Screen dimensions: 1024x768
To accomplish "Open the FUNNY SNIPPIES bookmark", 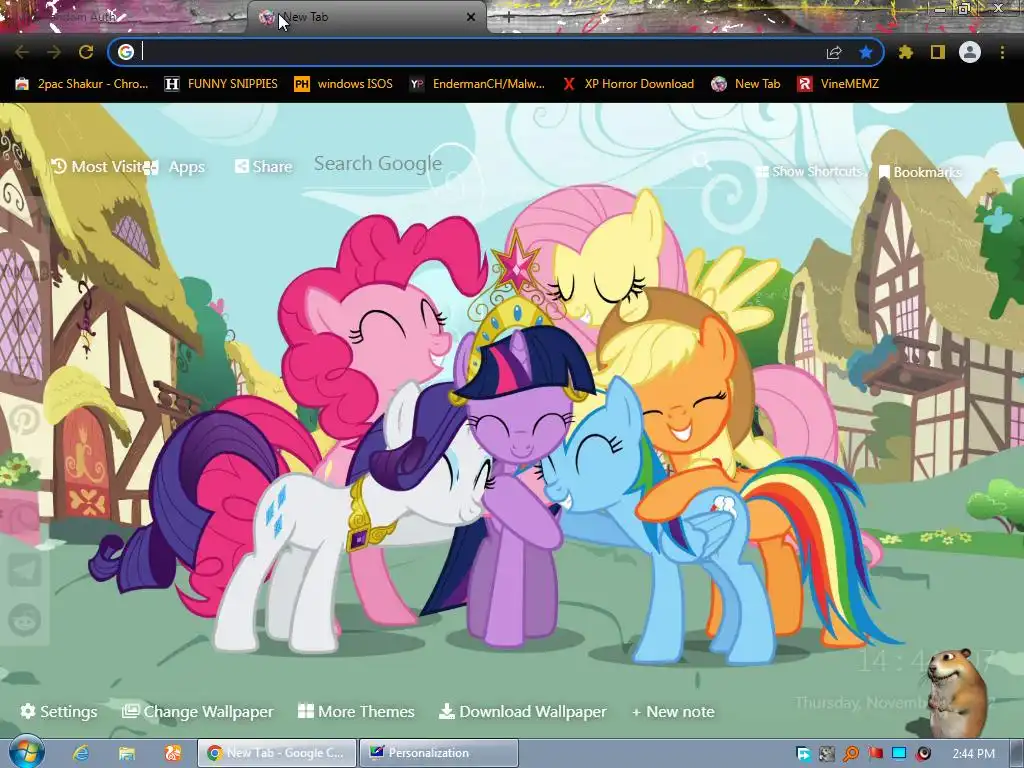I will [221, 84].
